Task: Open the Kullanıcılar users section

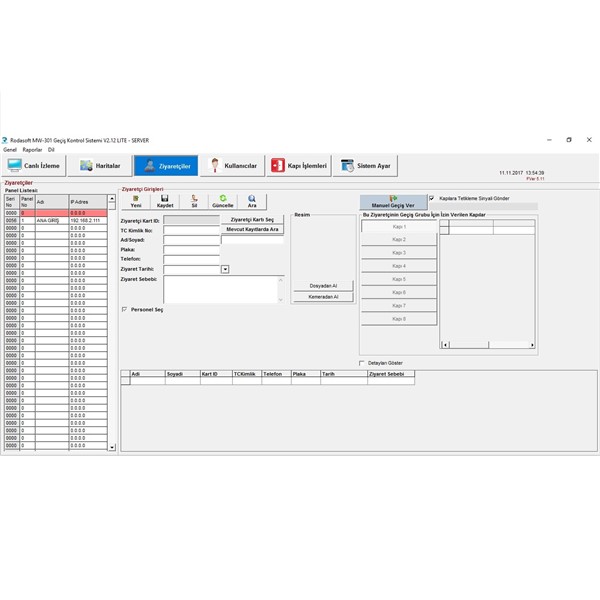Action: click(x=233, y=166)
